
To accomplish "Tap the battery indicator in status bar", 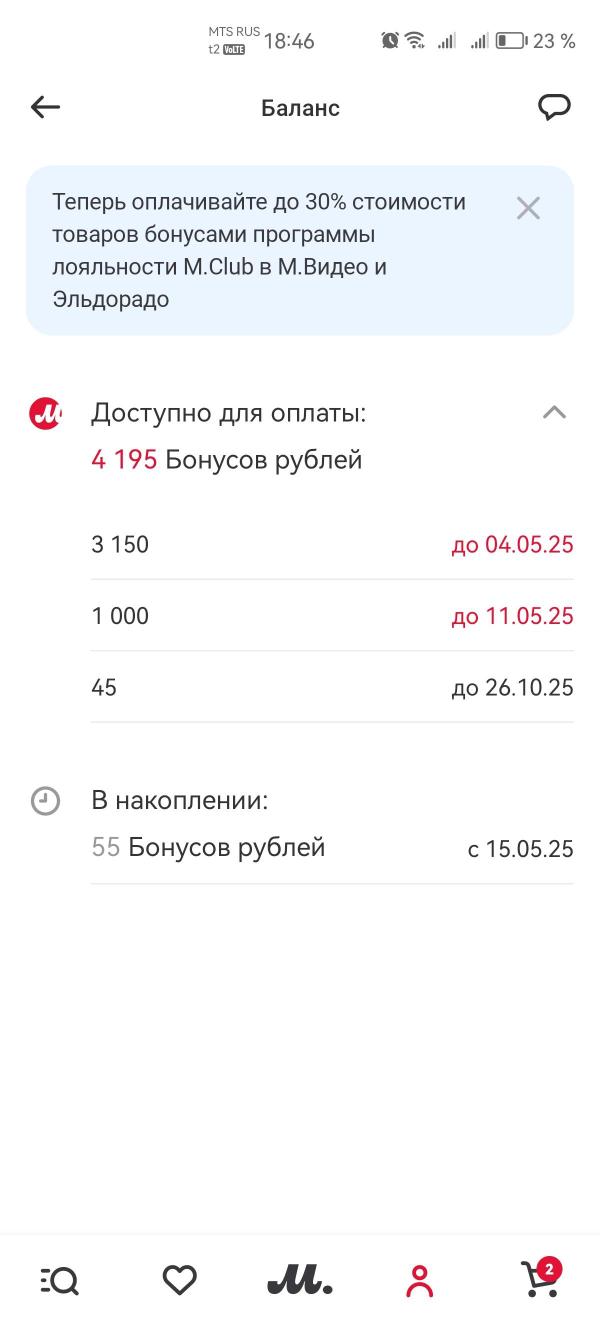I will point(511,41).
